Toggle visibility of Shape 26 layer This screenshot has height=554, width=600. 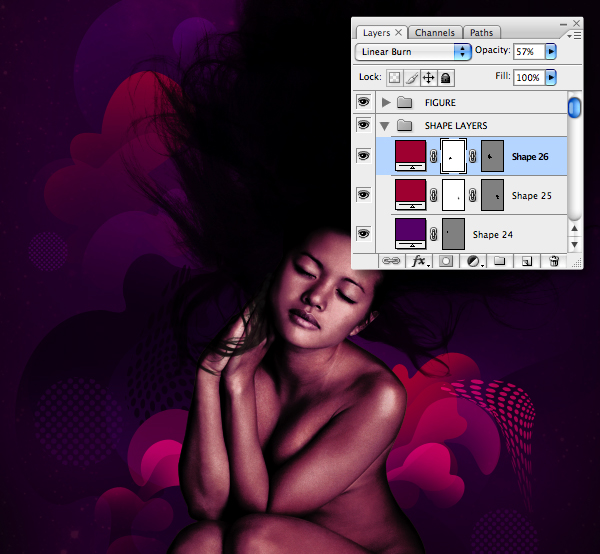[364, 156]
